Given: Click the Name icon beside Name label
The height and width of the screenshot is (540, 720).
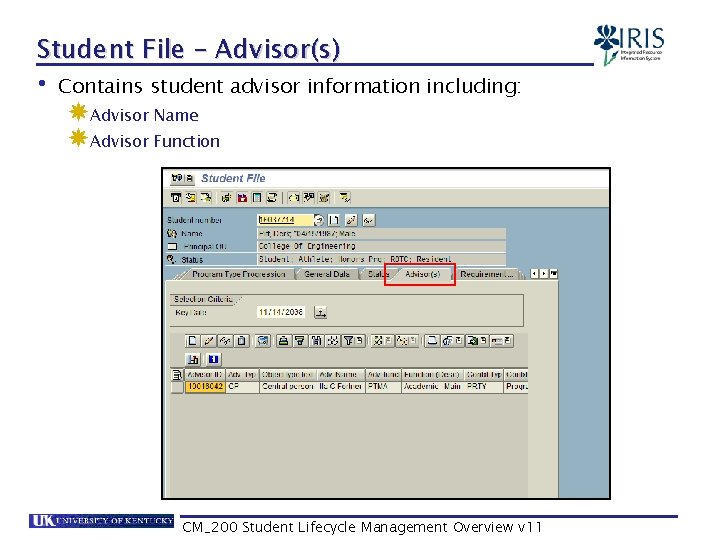Looking at the screenshot, I should 172,233.
